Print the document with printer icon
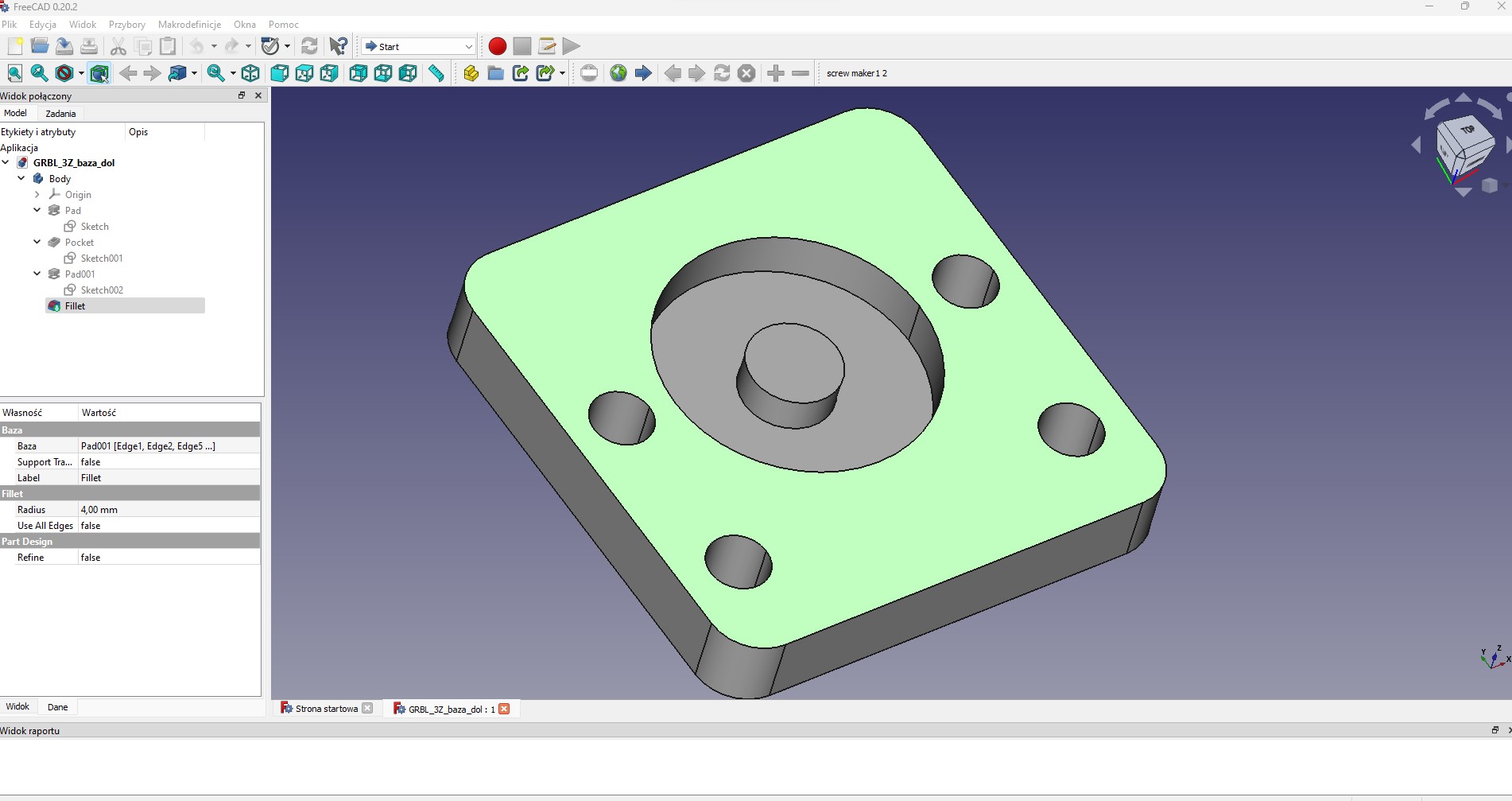Viewport: 1512px width, 801px height. pos(89,46)
